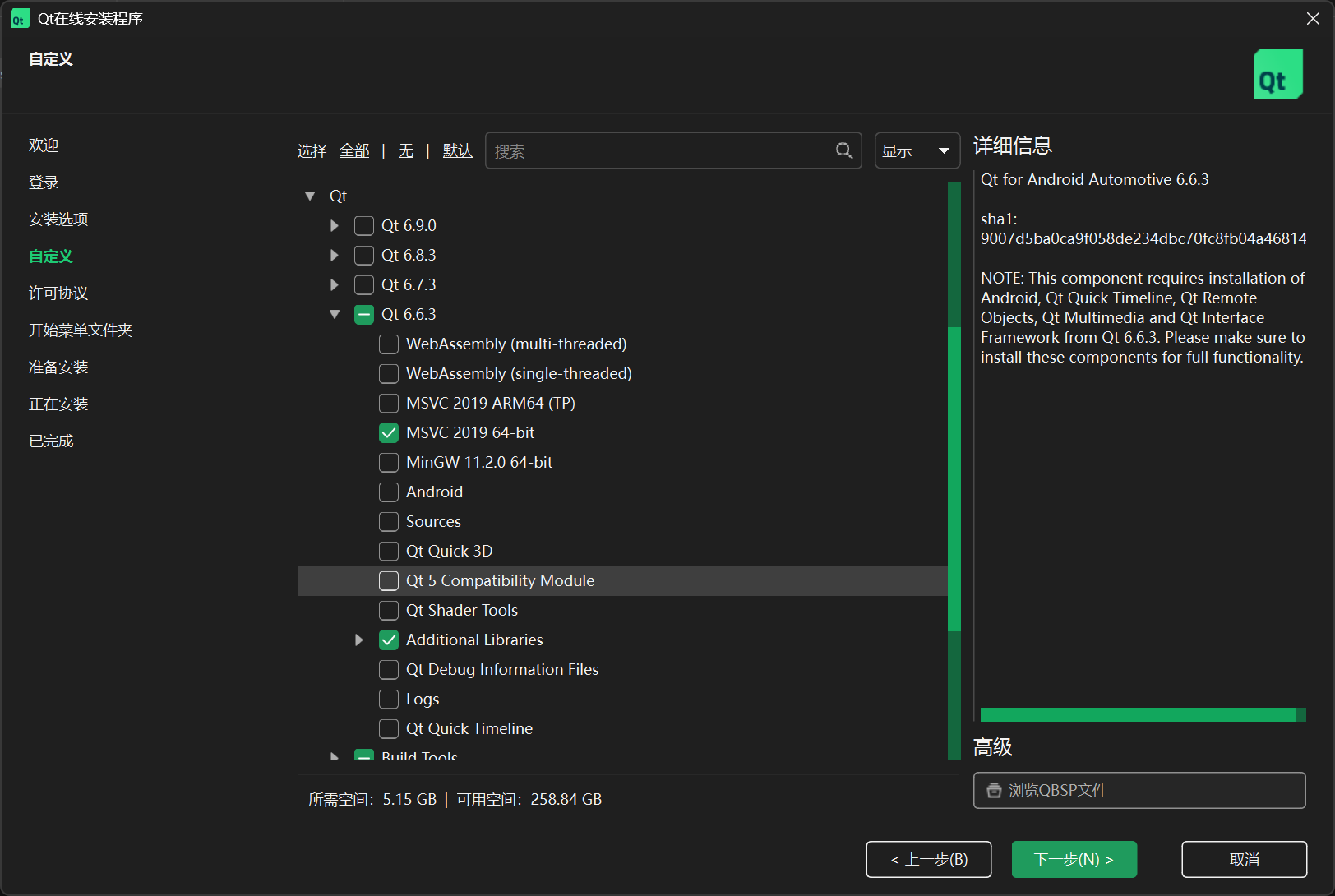The width and height of the screenshot is (1335, 896).
Task: Check the Sources checkbox
Action: (389, 522)
